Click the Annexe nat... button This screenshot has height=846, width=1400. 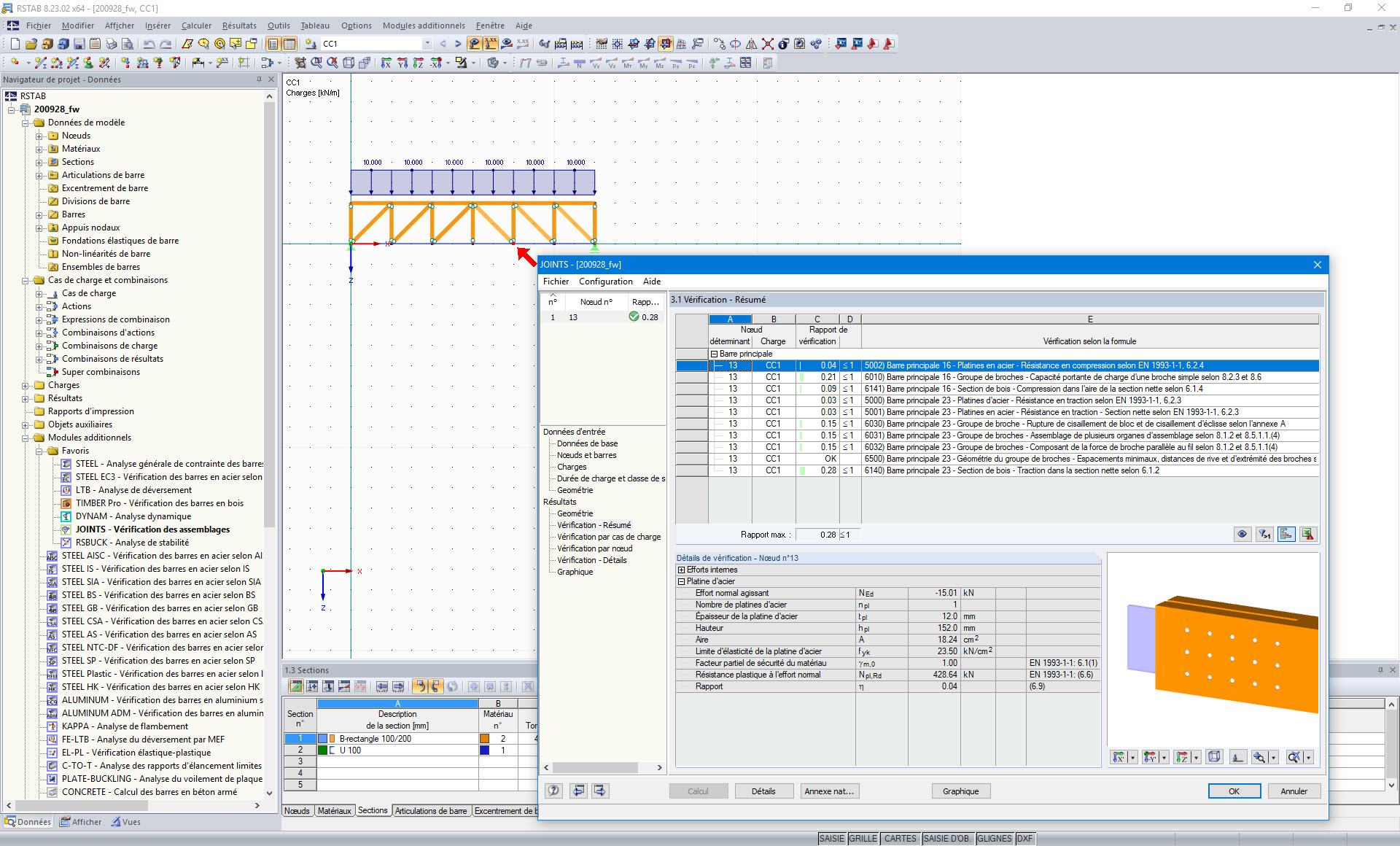[x=829, y=791]
